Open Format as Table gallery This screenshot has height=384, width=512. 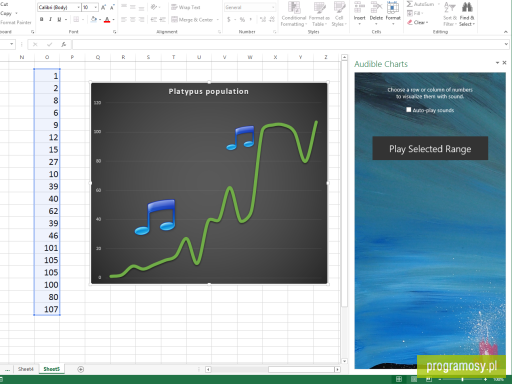pos(319,14)
